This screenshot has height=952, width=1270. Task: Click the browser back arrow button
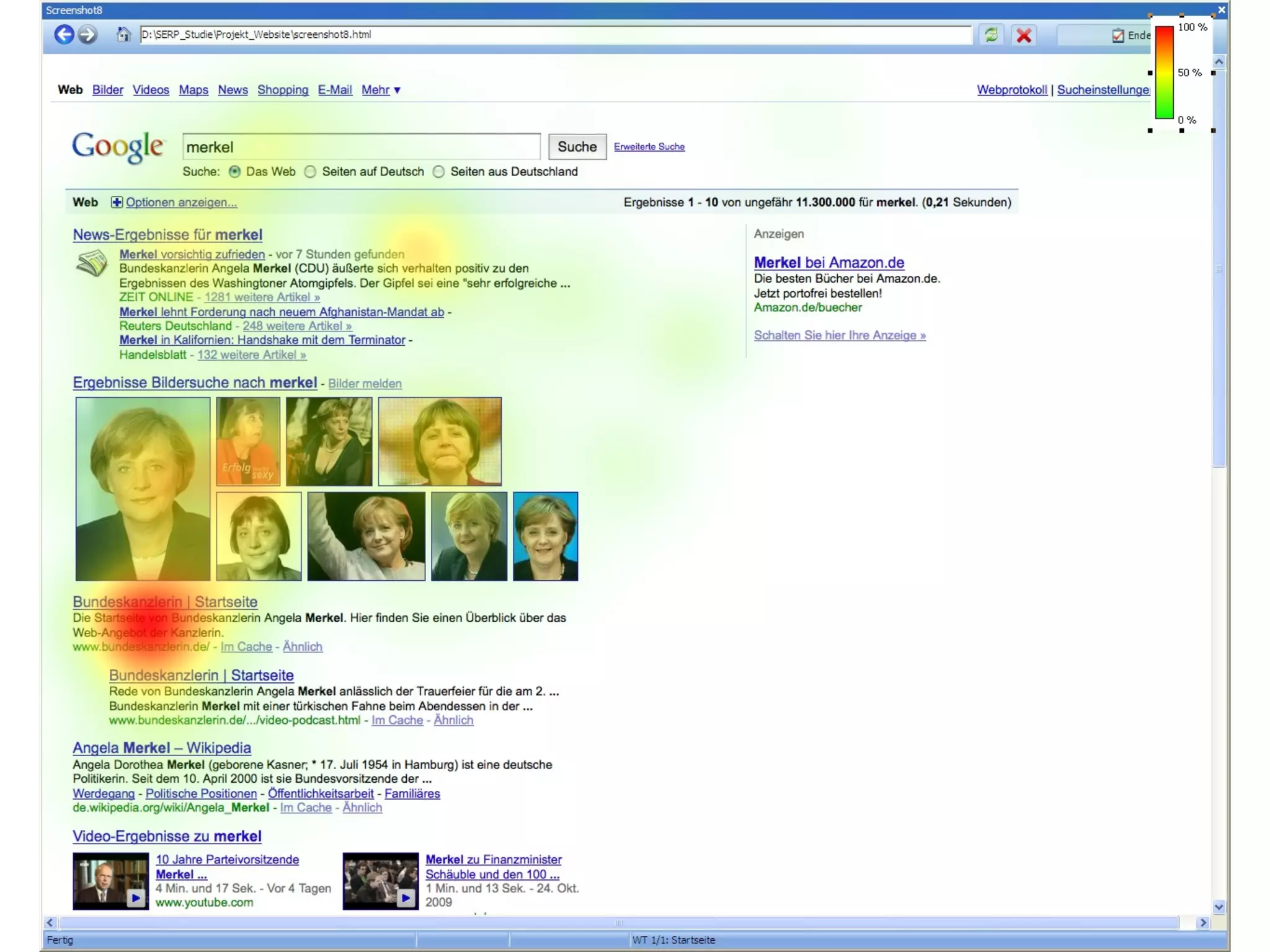pyautogui.click(x=64, y=35)
